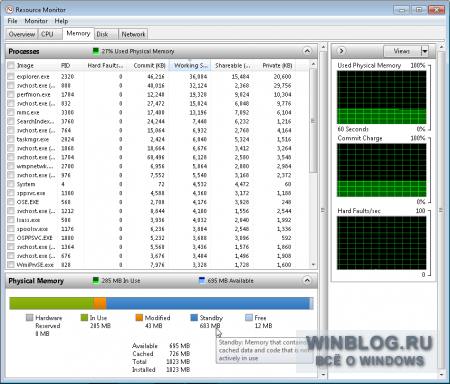
Task: Switch to the Overview tab
Action: point(22,34)
